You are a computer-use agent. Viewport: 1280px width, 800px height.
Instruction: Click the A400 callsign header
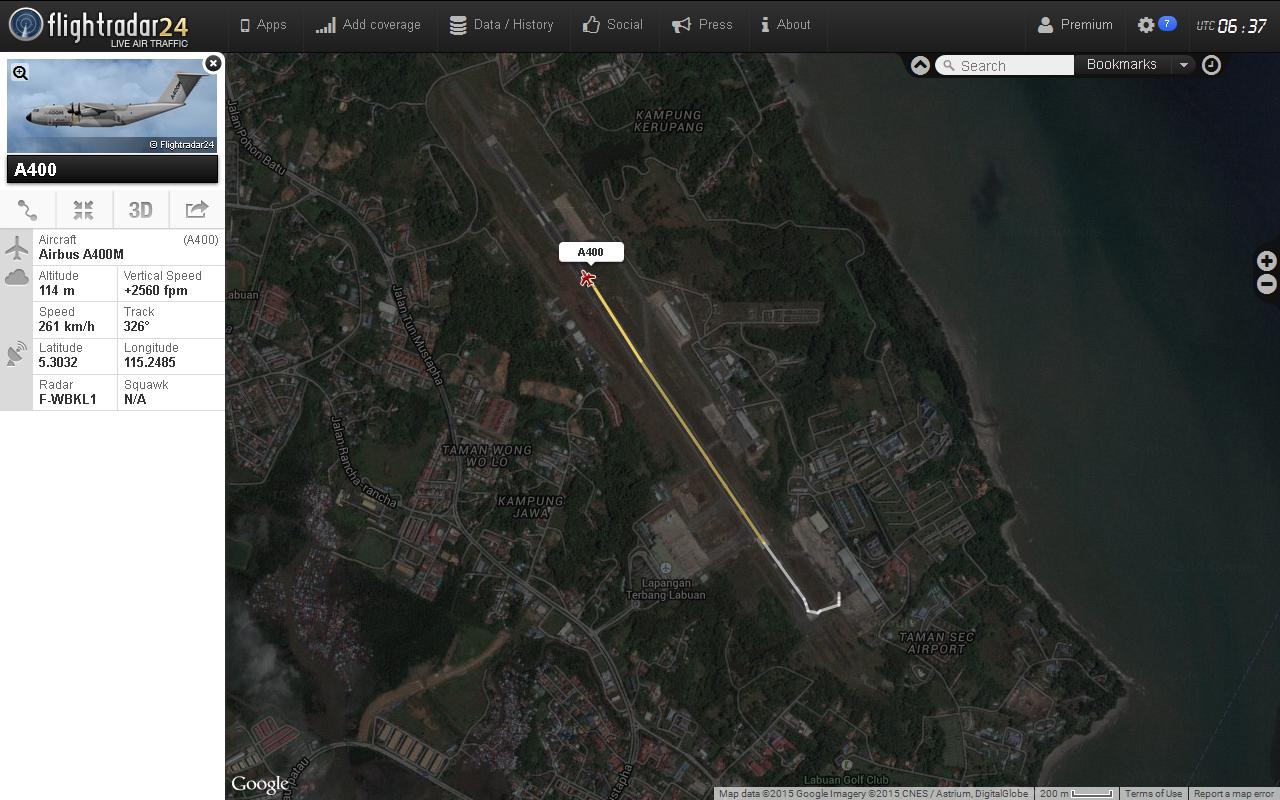click(112, 169)
